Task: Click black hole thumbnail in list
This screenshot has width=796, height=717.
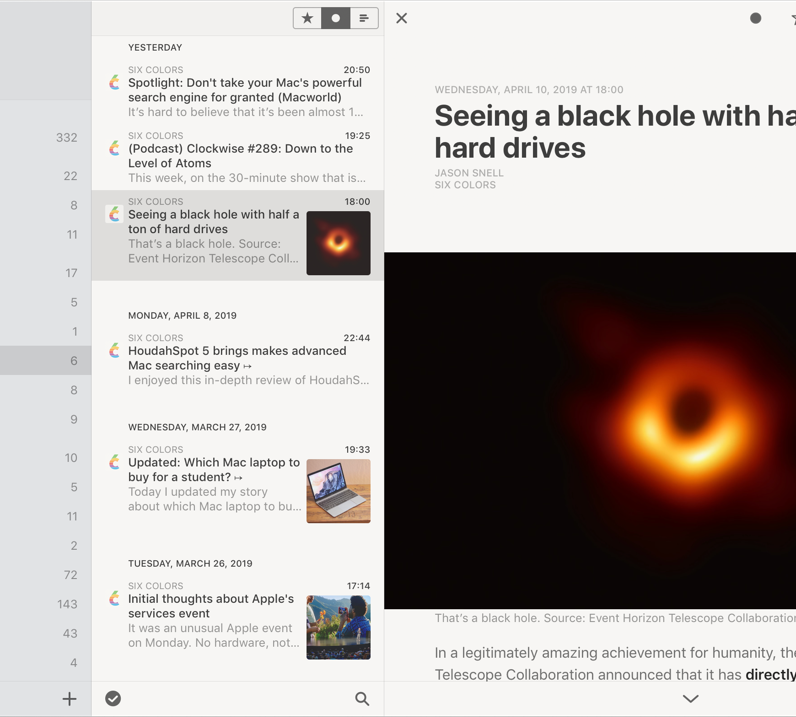Action: coord(339,243)
